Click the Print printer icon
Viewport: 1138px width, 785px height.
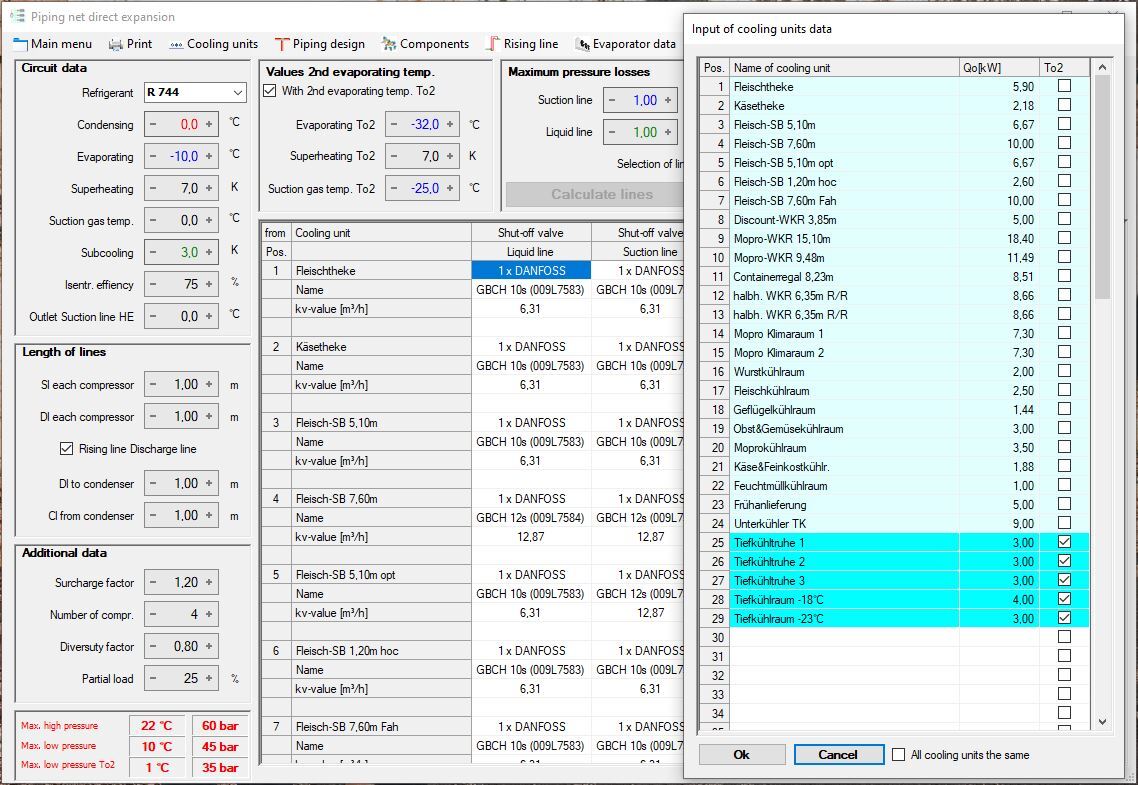coord(116,44)
